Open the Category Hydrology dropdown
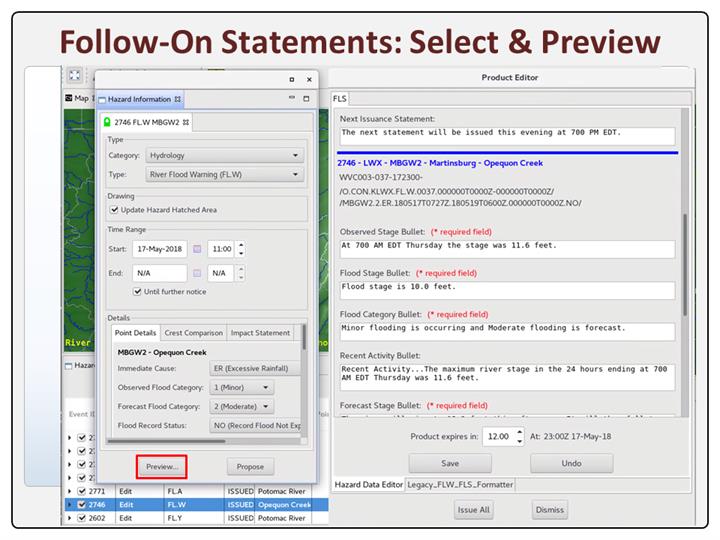The height and width of the screenshot is (540, 720). tap(225, 155)
